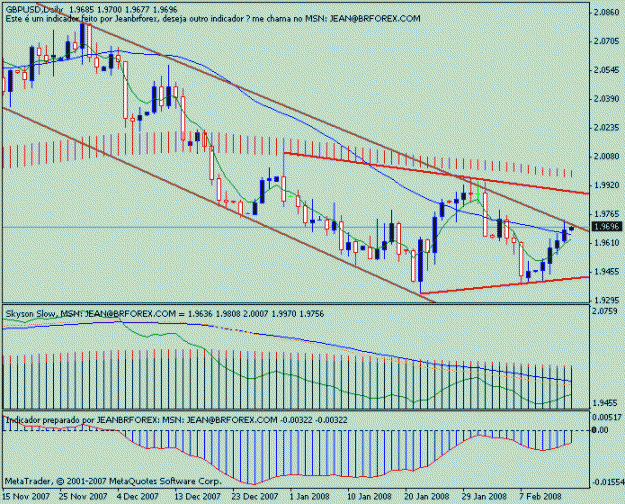Select the 7 Feb 2008 date label
Viewport: 625px width, 504px height.
pyautogui.click(x=540, y=496)
